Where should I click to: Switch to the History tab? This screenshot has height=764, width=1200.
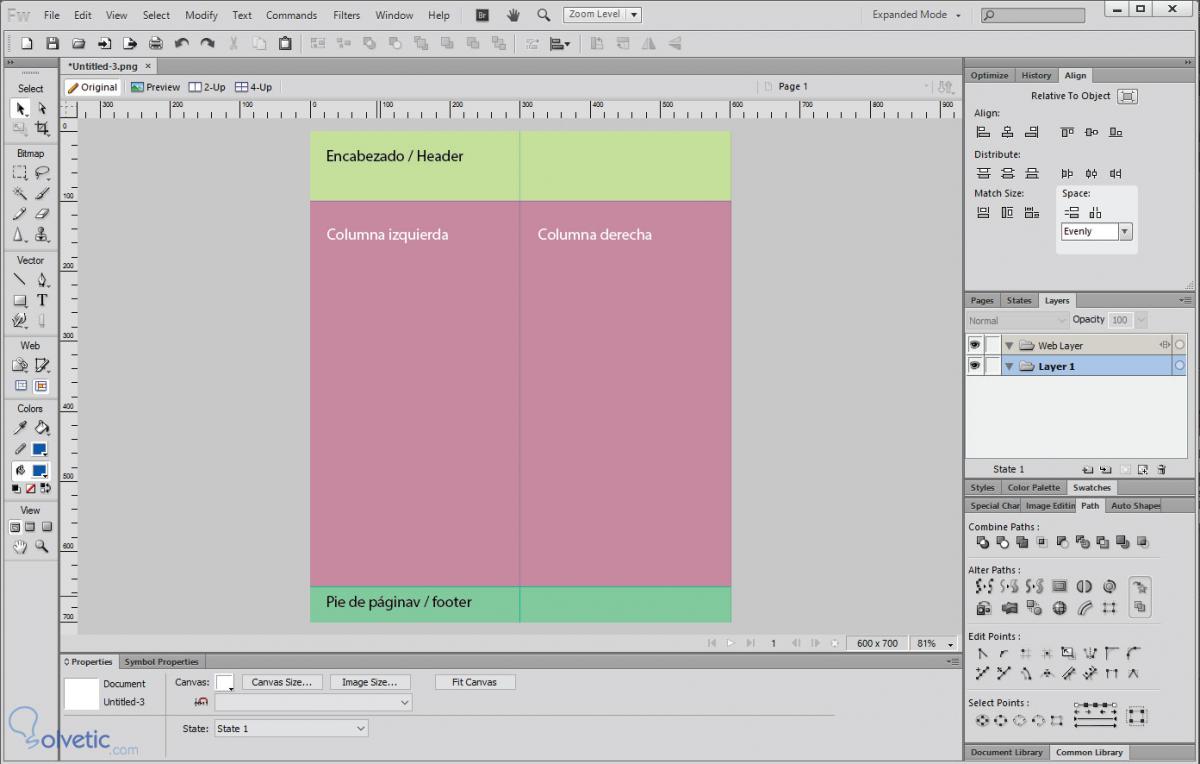[x=1036, y=75]
